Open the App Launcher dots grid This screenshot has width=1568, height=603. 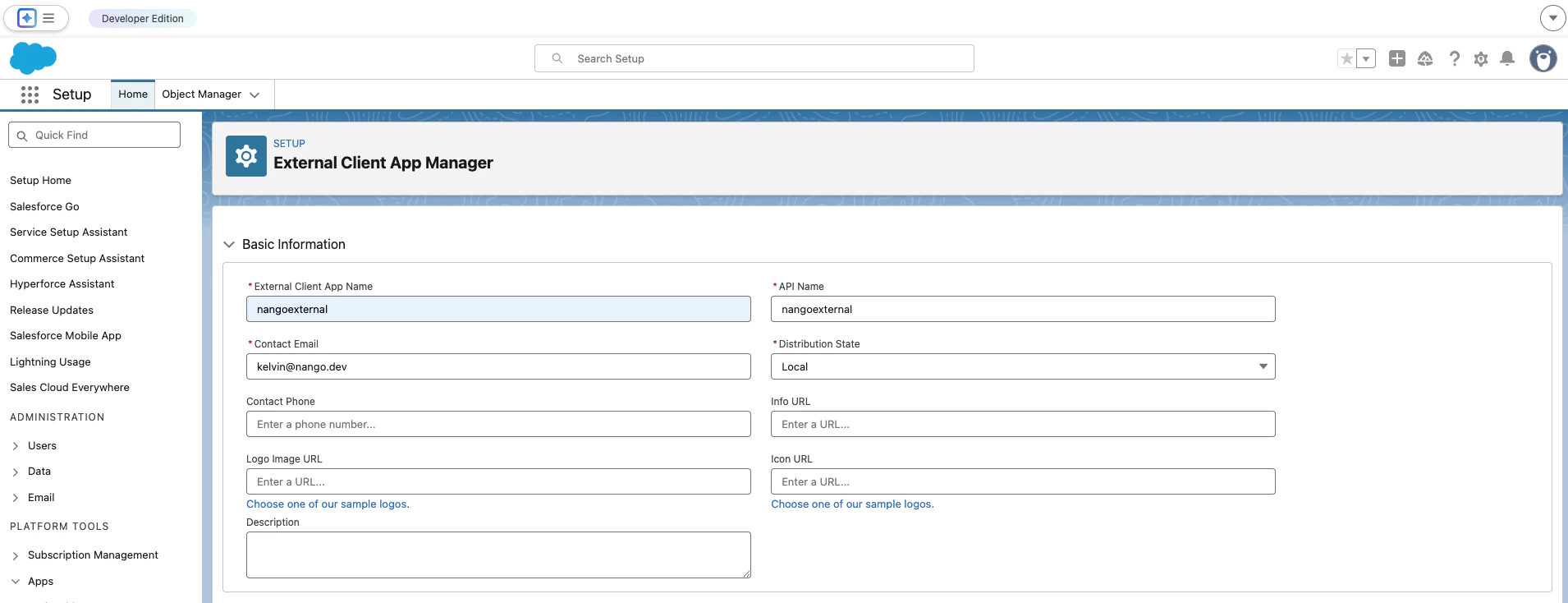(x=30, y=94)
